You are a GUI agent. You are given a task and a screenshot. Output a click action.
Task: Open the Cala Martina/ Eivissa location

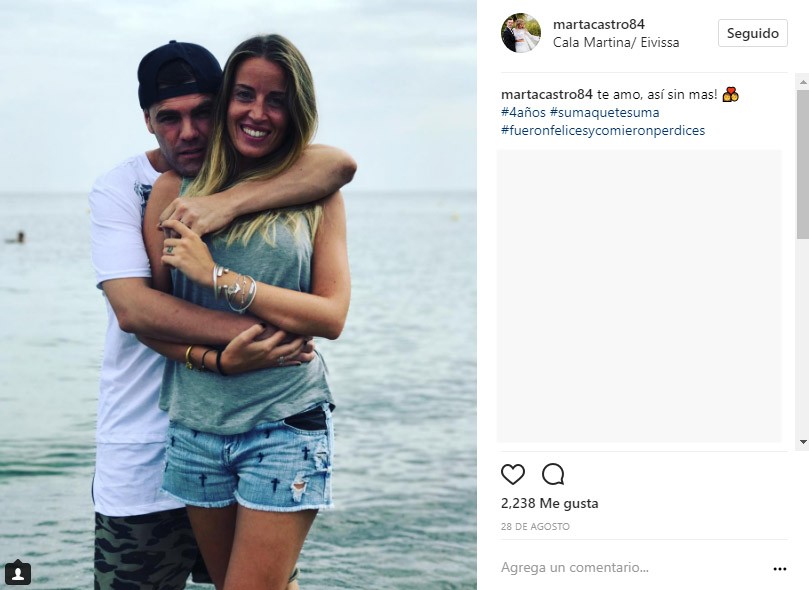coord(616,42)
